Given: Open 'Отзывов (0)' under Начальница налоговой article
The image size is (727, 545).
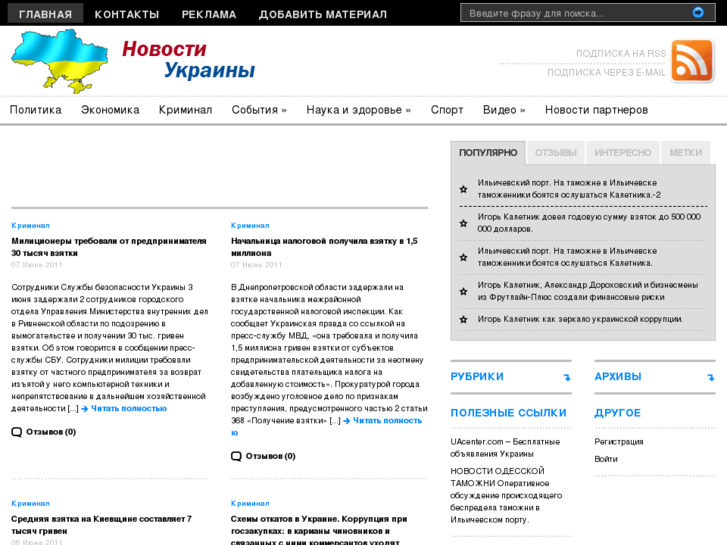Looking at the screenshot, I should 270,456.
